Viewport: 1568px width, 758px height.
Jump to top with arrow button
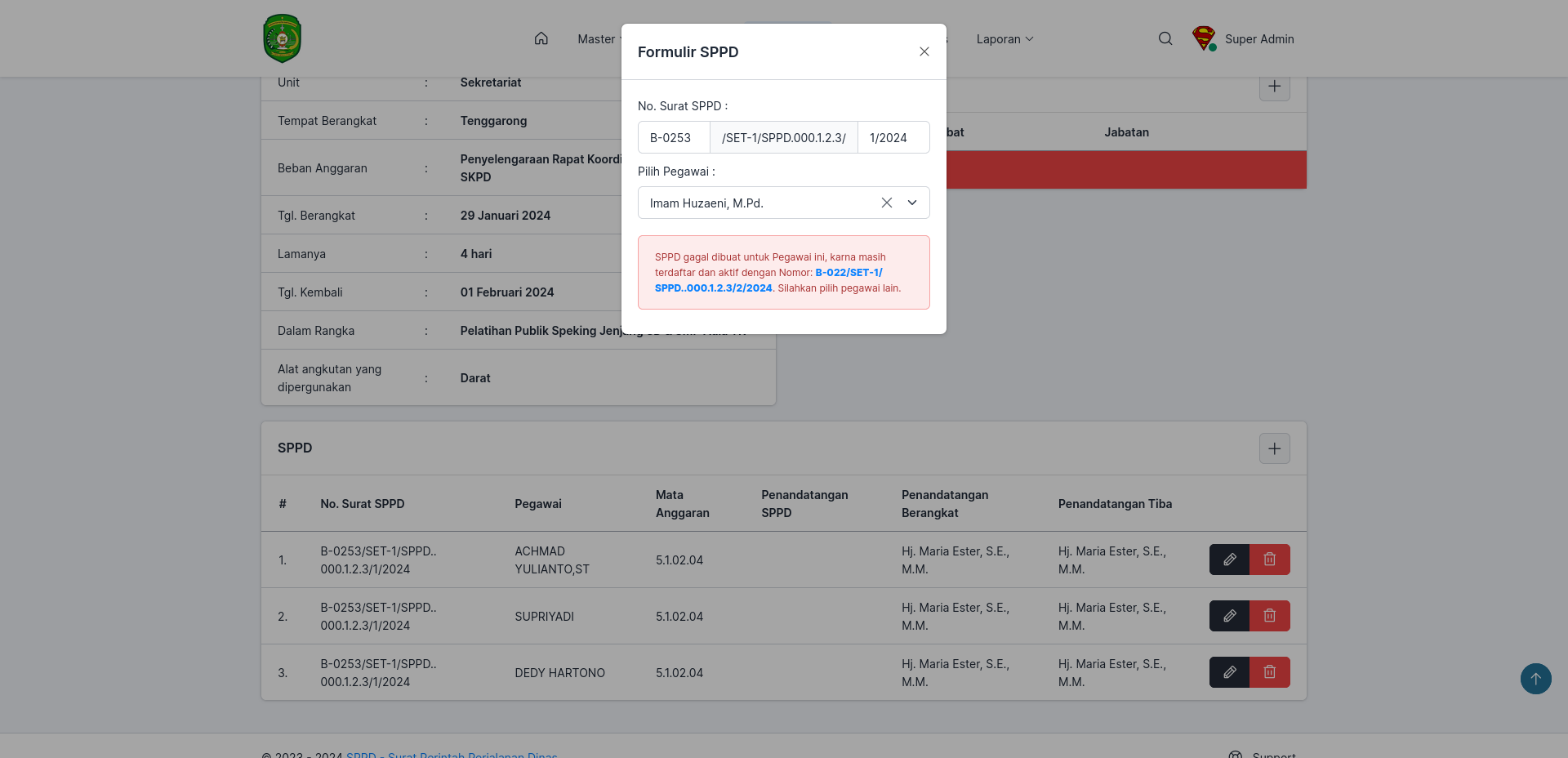tap(1536, 679)
